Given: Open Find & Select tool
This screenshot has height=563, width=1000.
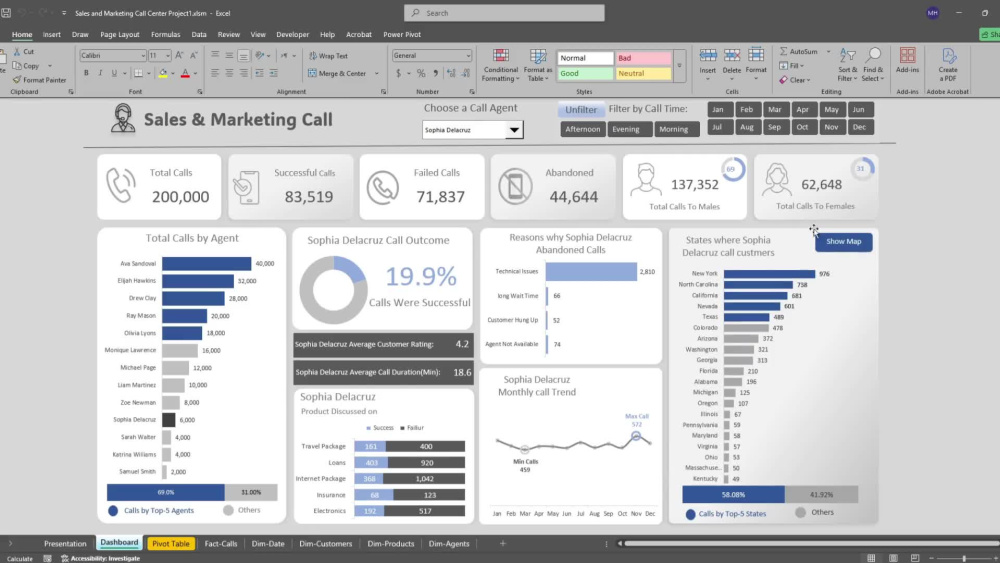Looking at the screenshot, I should tap(873, 64).
